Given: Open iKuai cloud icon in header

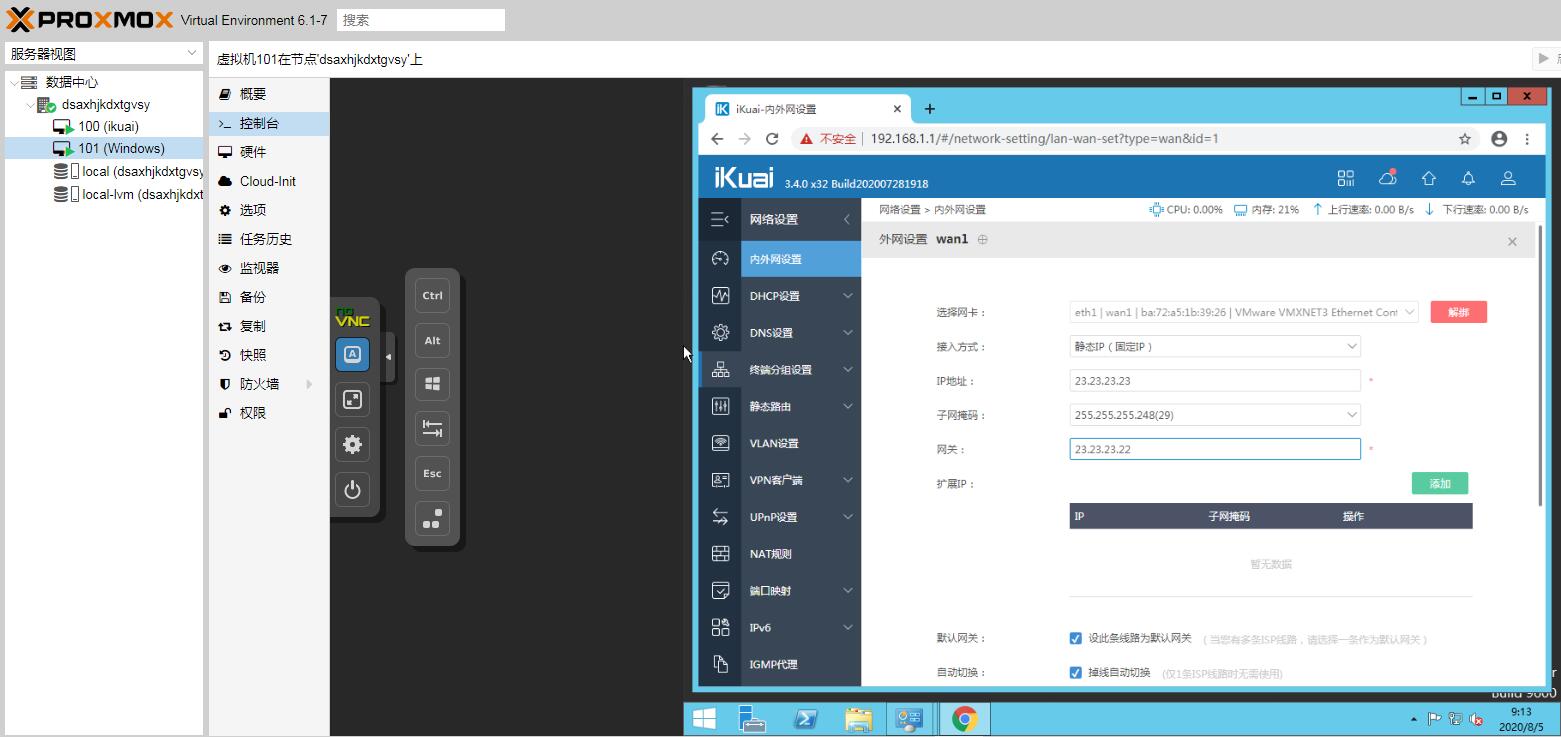Looking at the screenshot, I should point(1387,178).
